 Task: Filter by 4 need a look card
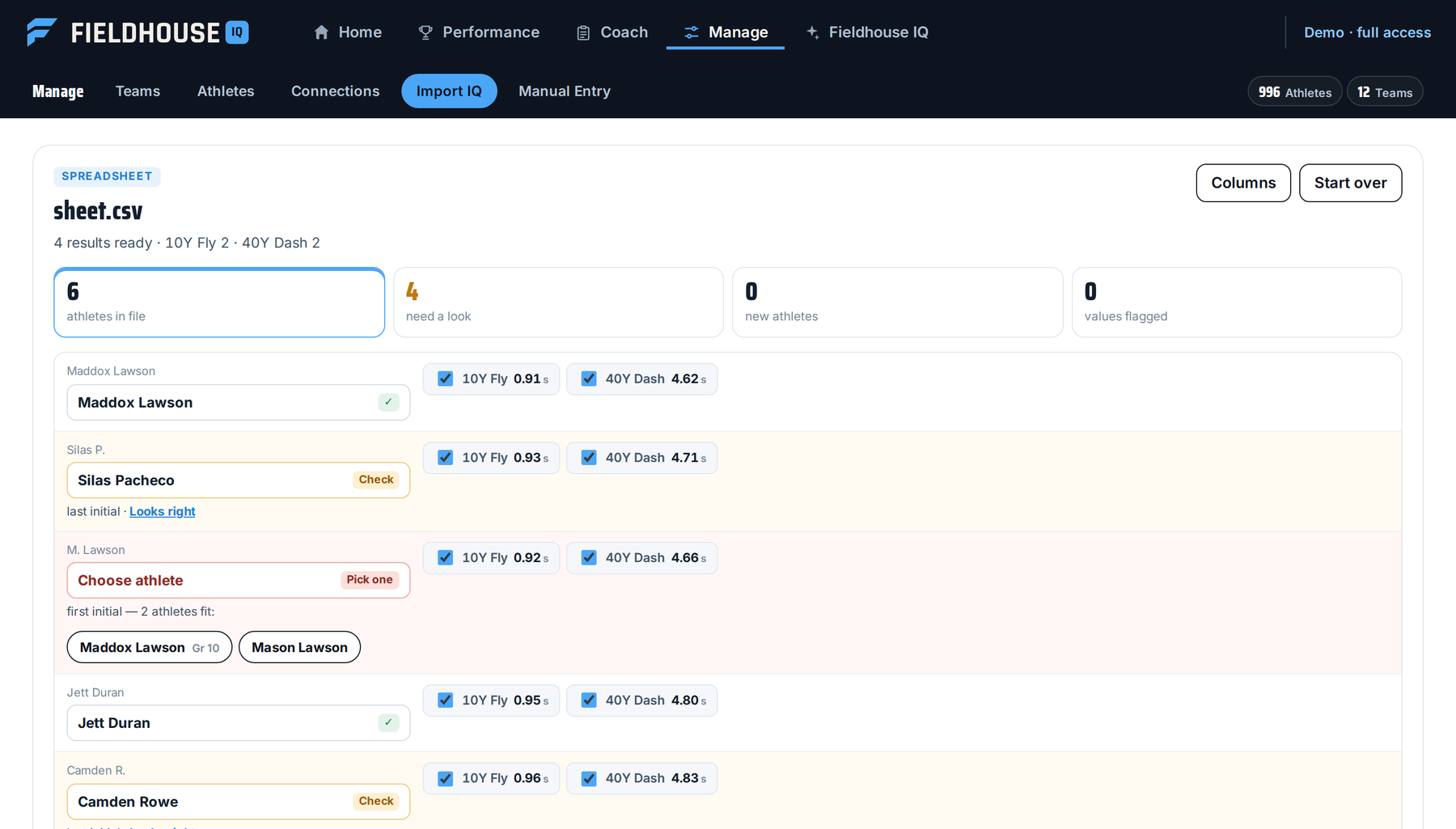[558, 302]
